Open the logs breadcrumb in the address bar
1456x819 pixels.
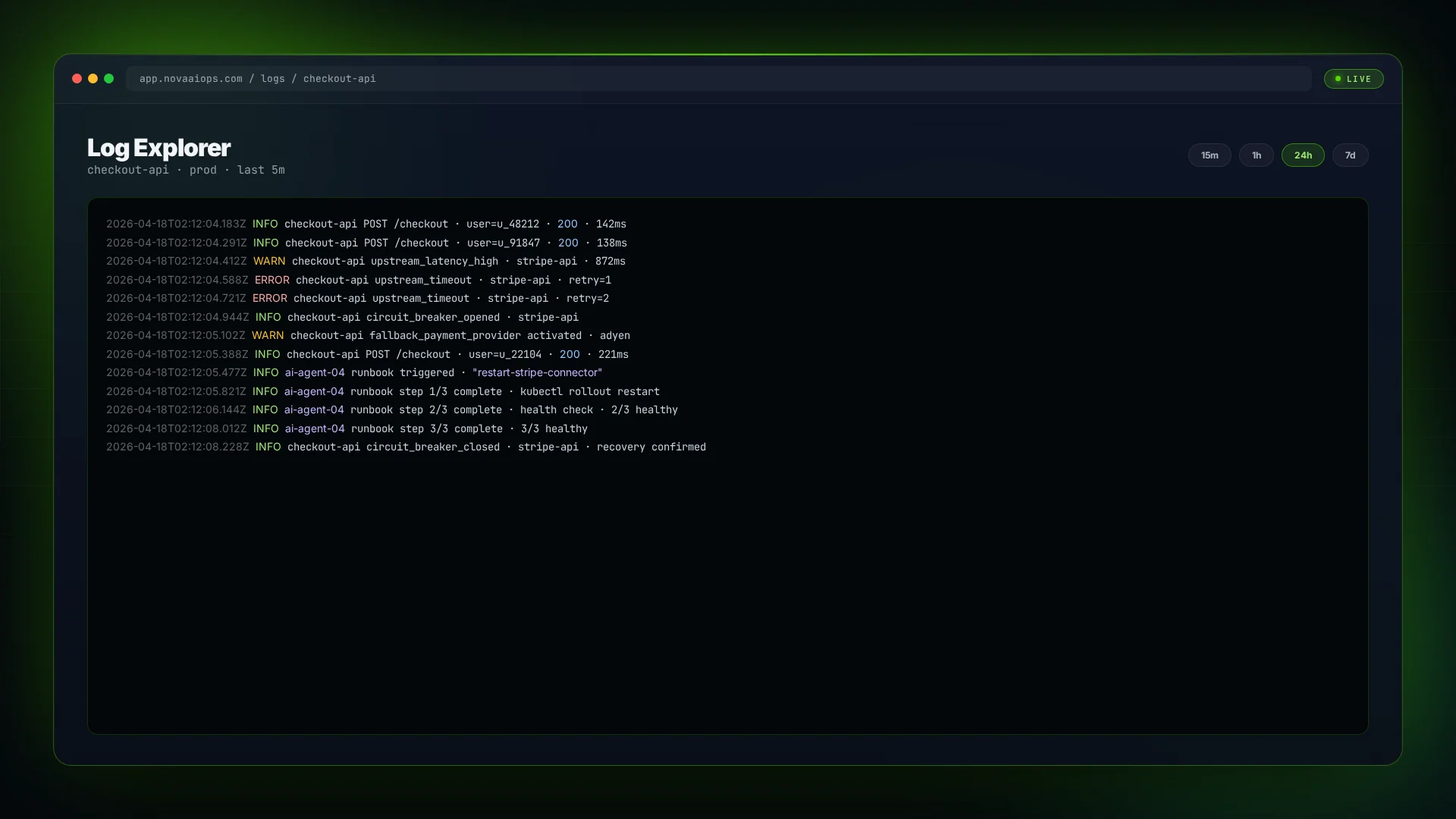pyautogui.click(x=272, y=78)
